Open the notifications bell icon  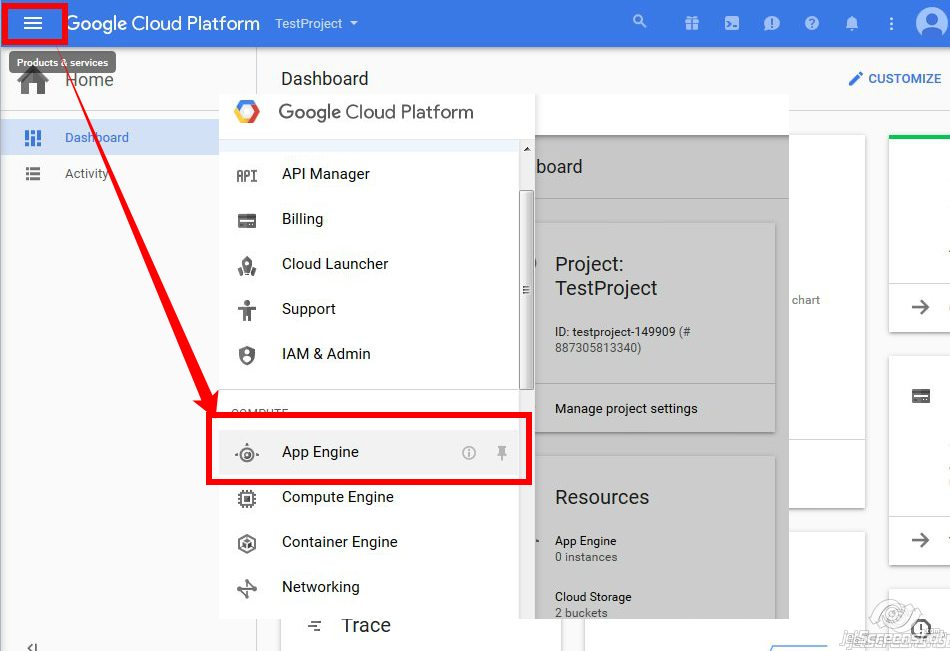click(x=852, y=23)
